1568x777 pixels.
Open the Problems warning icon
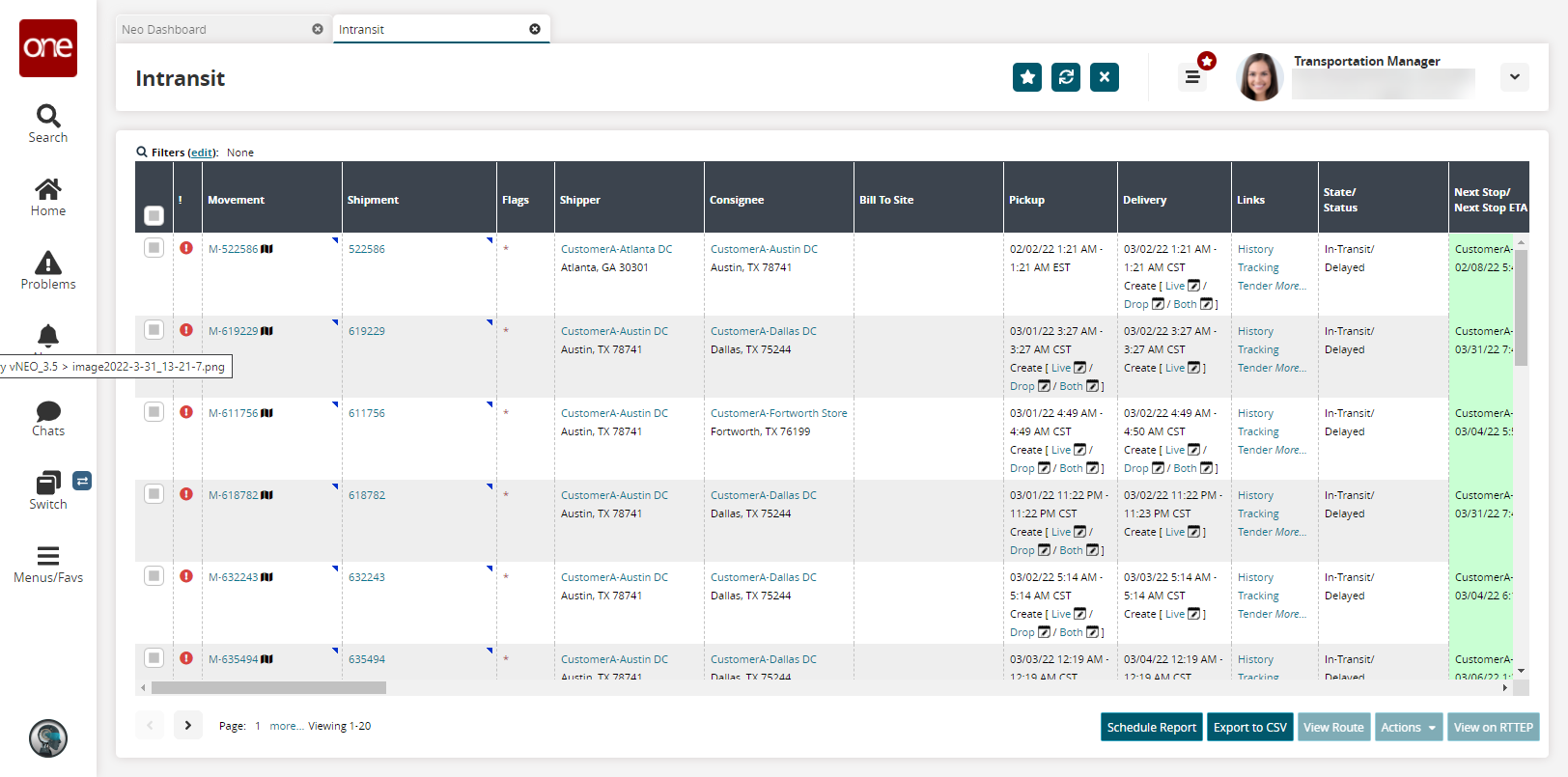47,264
